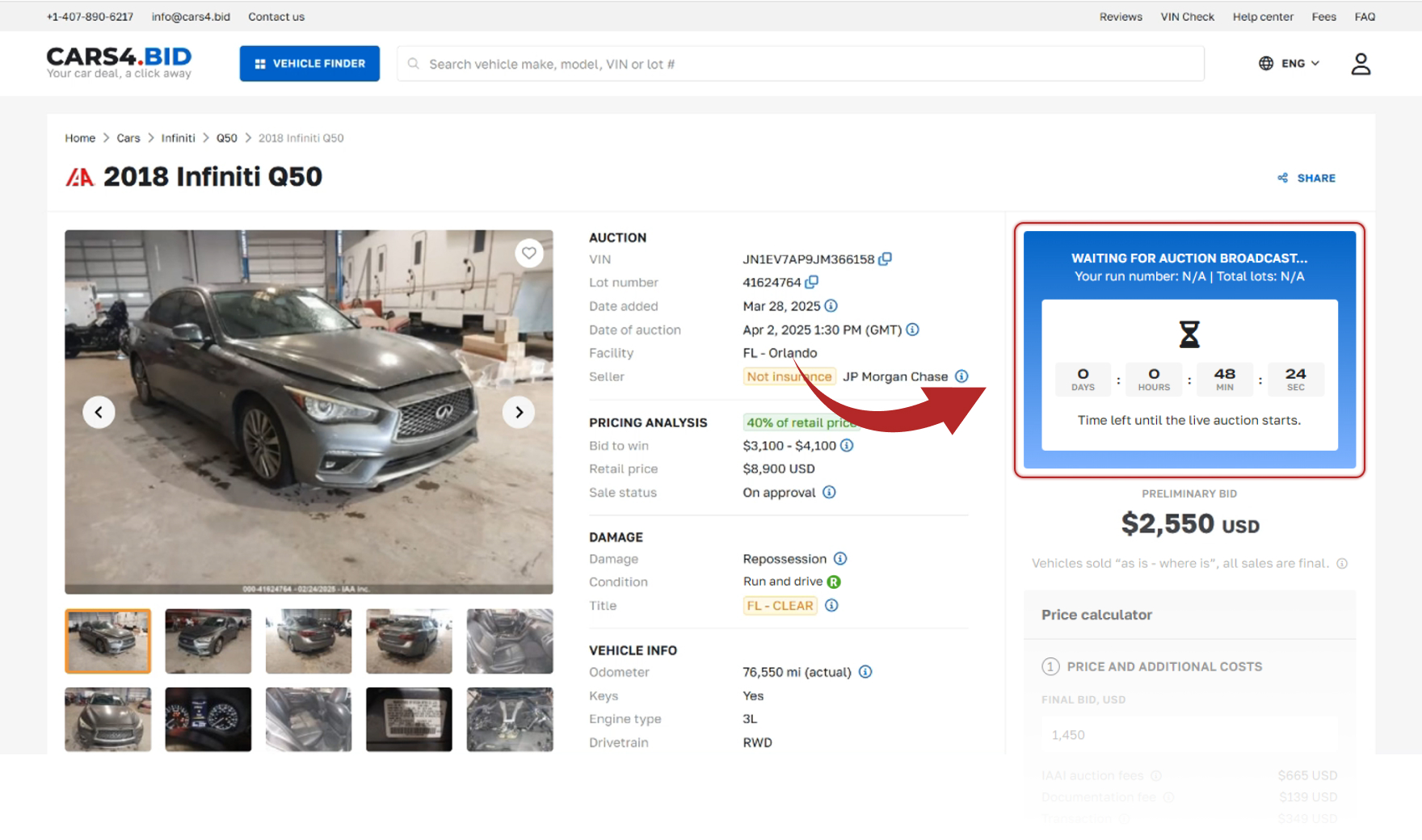Select the dashboard gauges thumbnail

click(208, 720)
